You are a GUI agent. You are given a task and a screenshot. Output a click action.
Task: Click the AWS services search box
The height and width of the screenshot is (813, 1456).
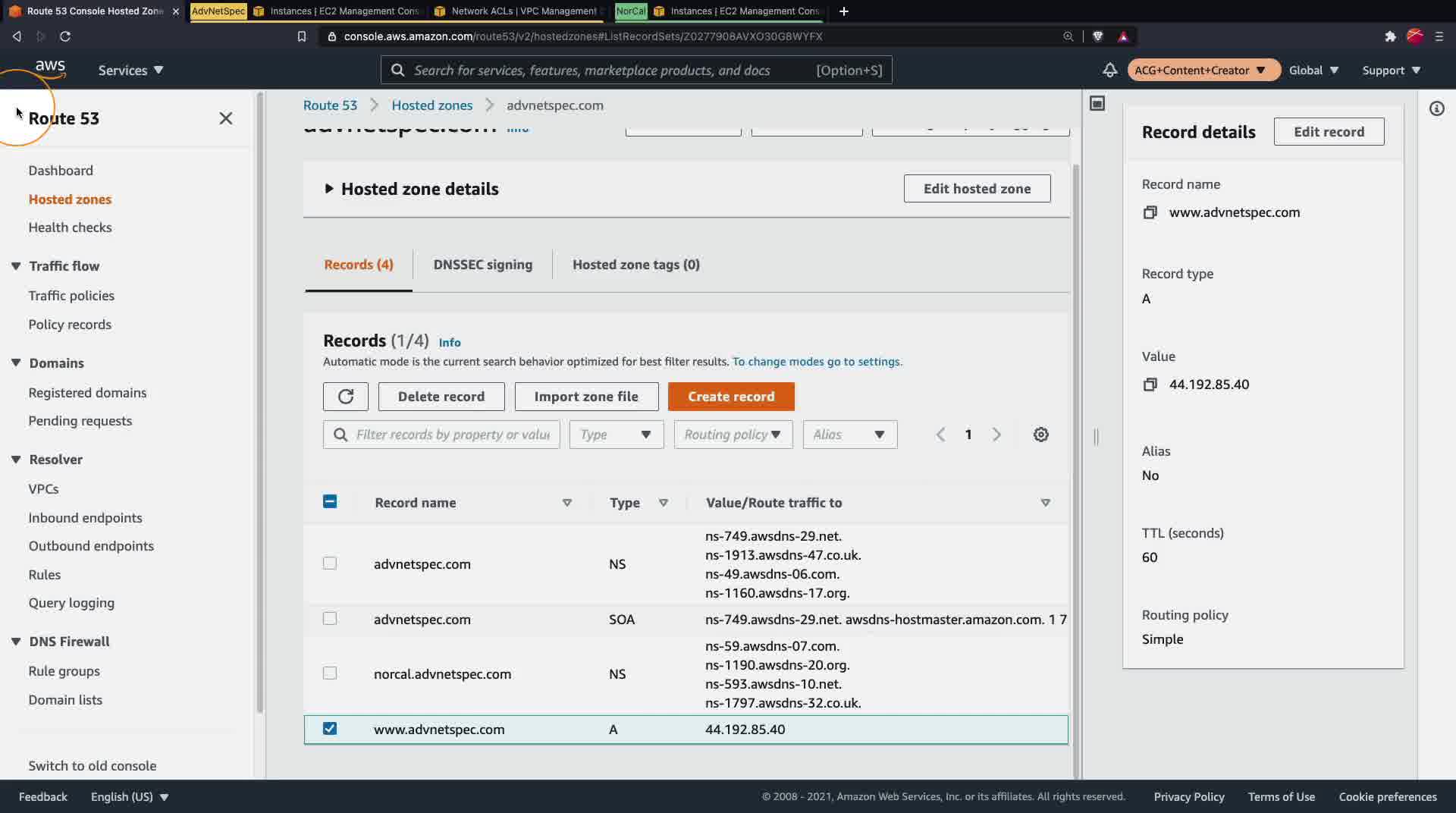636,71
